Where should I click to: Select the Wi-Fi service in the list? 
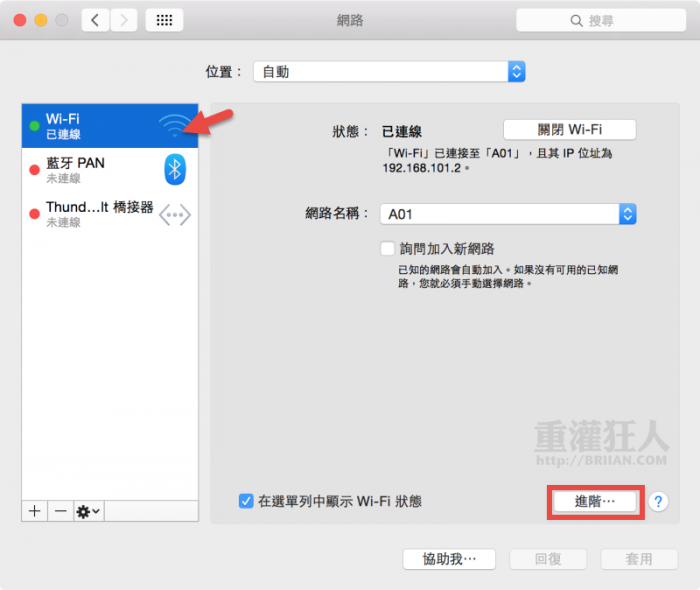coord(90,126)
